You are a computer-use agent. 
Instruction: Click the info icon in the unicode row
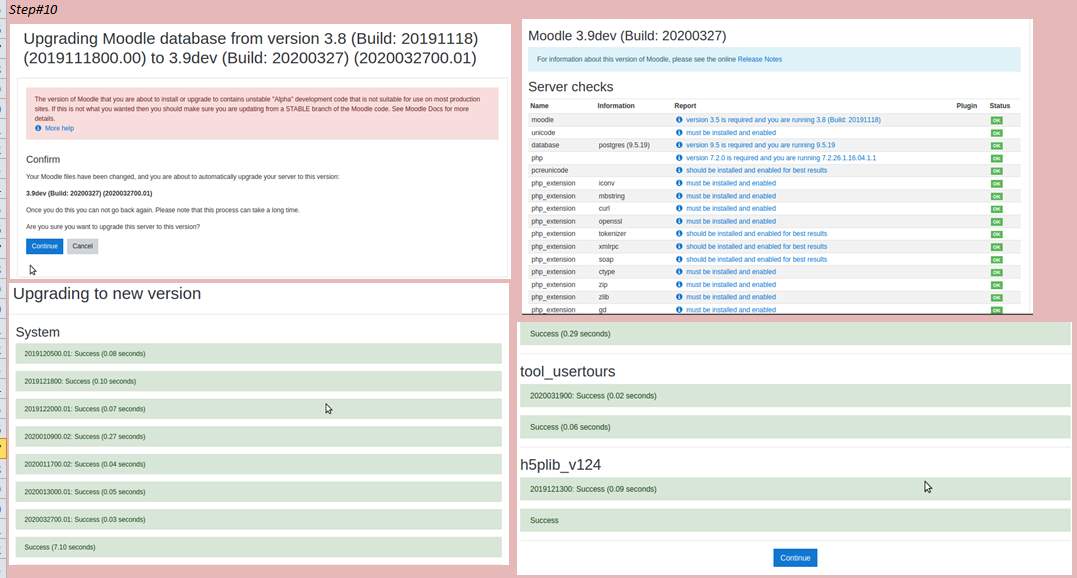tap(679, 132)
